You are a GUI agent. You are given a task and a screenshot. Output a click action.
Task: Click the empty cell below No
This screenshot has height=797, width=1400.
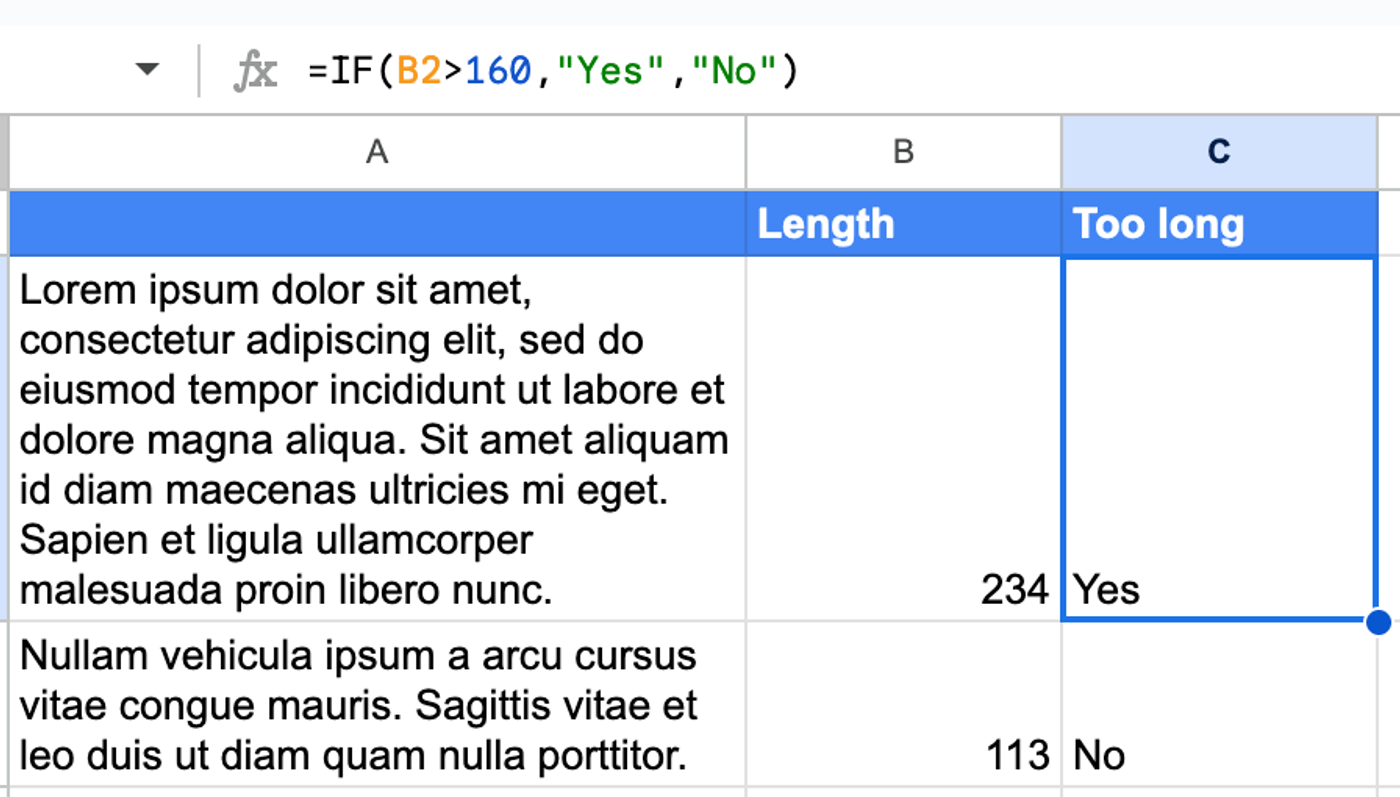click(1219, 790)
